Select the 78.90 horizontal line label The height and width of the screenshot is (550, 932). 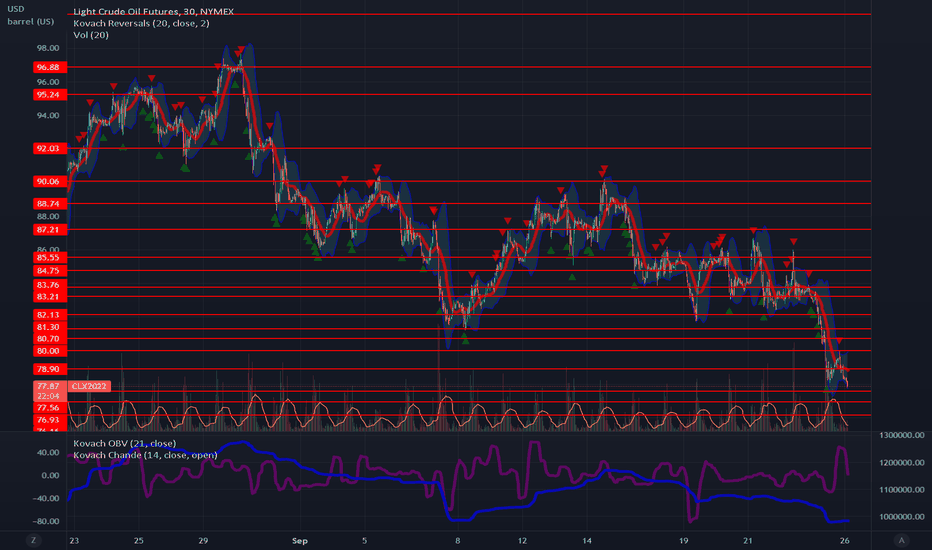(50, 369)
